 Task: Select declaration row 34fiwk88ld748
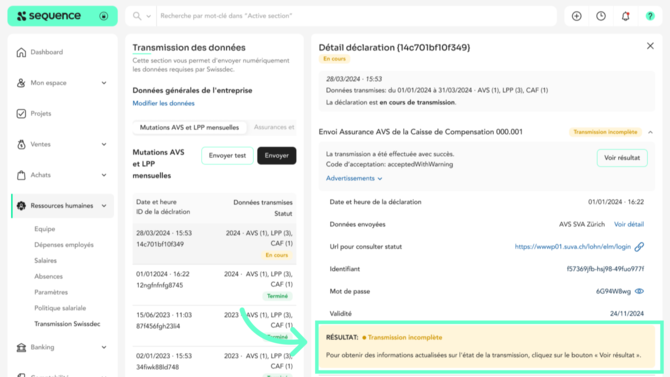coord(214,362)
